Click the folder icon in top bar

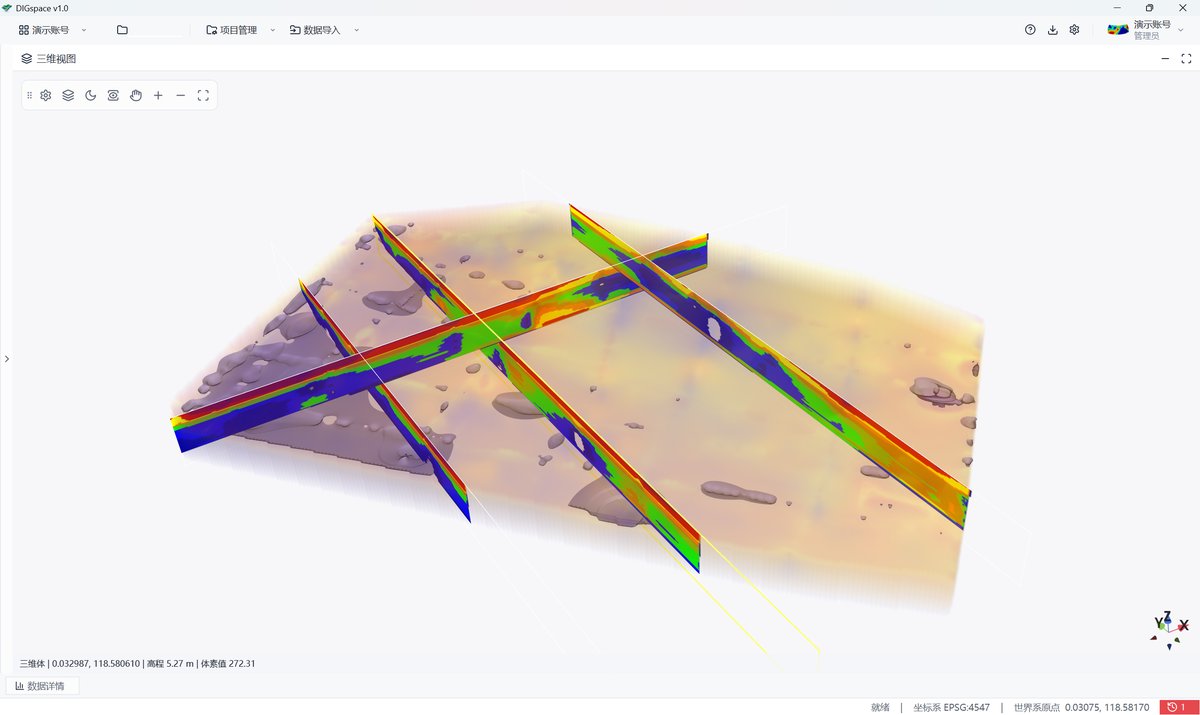point(122,30)
